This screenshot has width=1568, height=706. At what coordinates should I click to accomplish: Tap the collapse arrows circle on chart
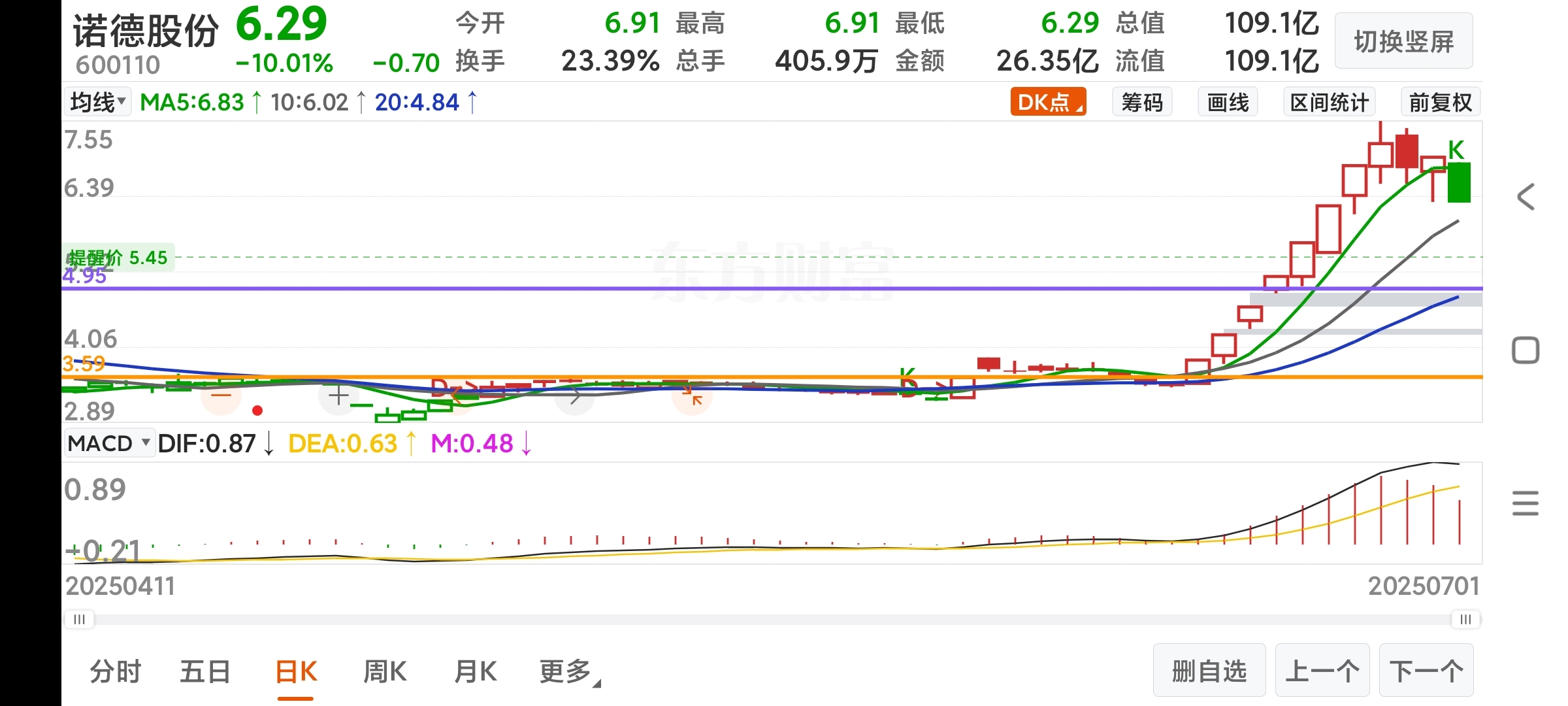tap(693, 395)
